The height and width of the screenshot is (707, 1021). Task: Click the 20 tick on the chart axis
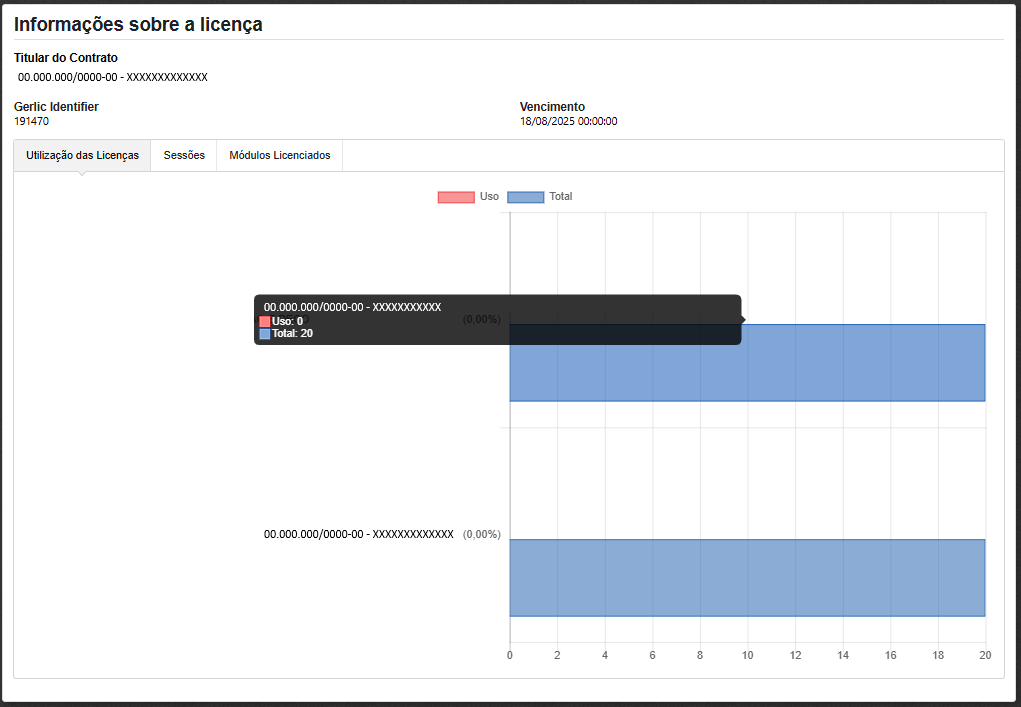(x=984, y=655)
